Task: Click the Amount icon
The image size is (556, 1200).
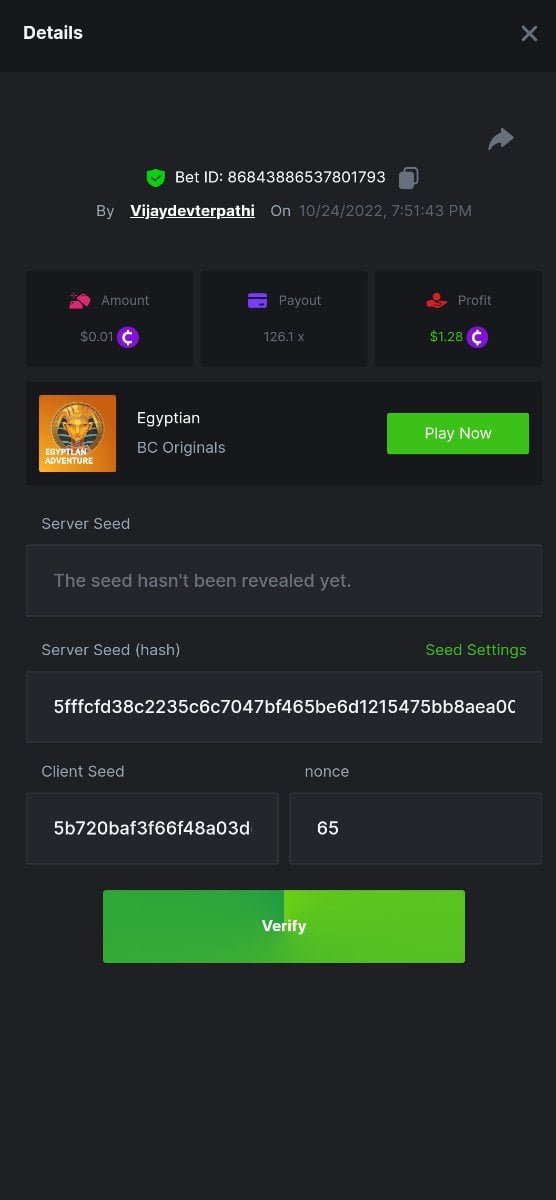Action: 80,300
